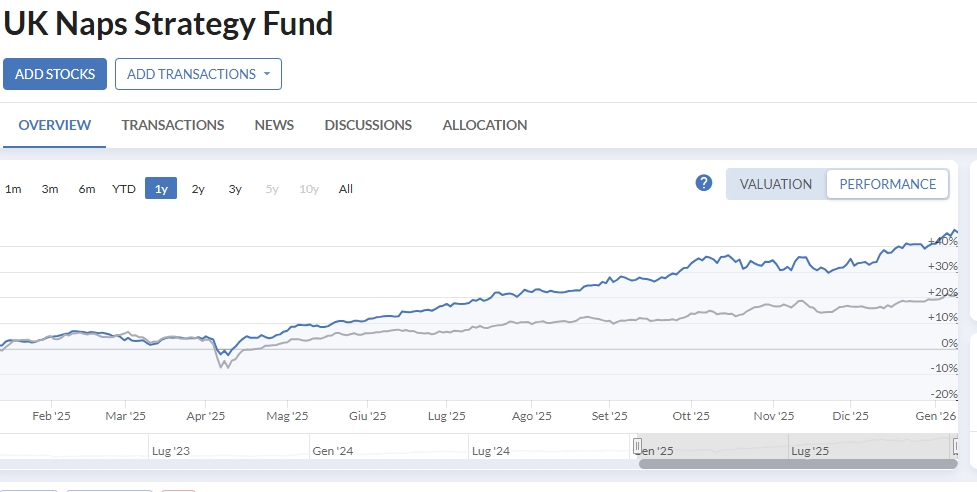977x492 pixels.
Task: Click the -20% y-axis label
Action: click(945, 394)
